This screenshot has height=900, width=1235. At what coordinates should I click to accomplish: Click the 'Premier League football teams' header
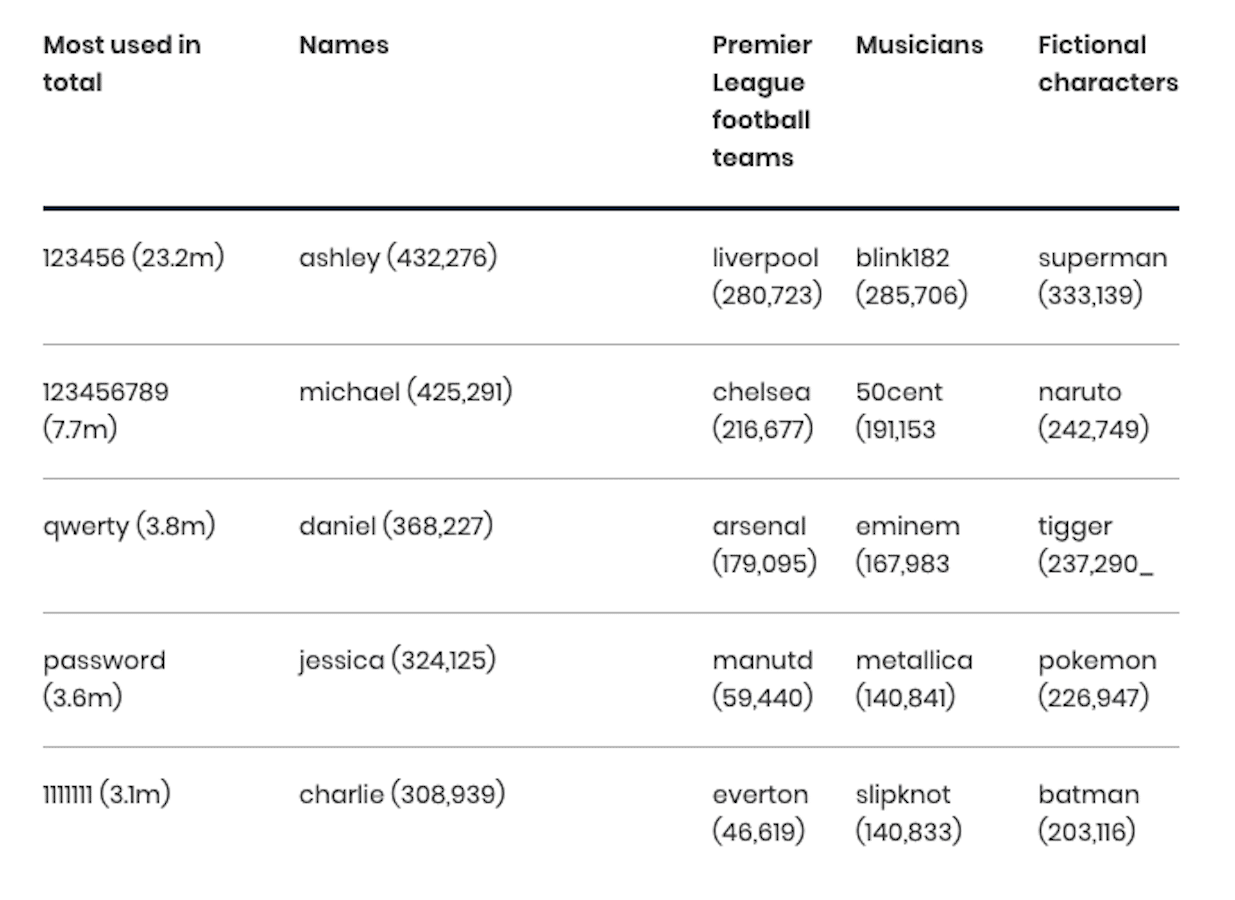[x=762, y=101]
